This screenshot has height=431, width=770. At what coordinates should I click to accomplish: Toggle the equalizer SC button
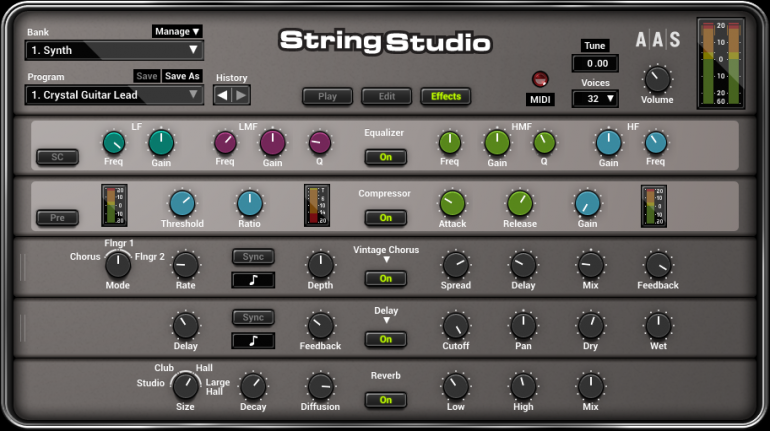57,157
